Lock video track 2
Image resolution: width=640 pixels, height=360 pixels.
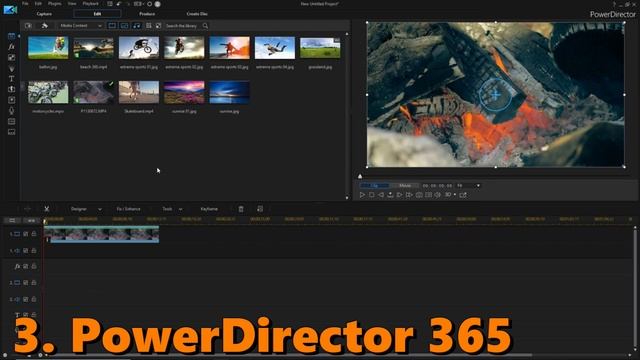pos(34,282)
